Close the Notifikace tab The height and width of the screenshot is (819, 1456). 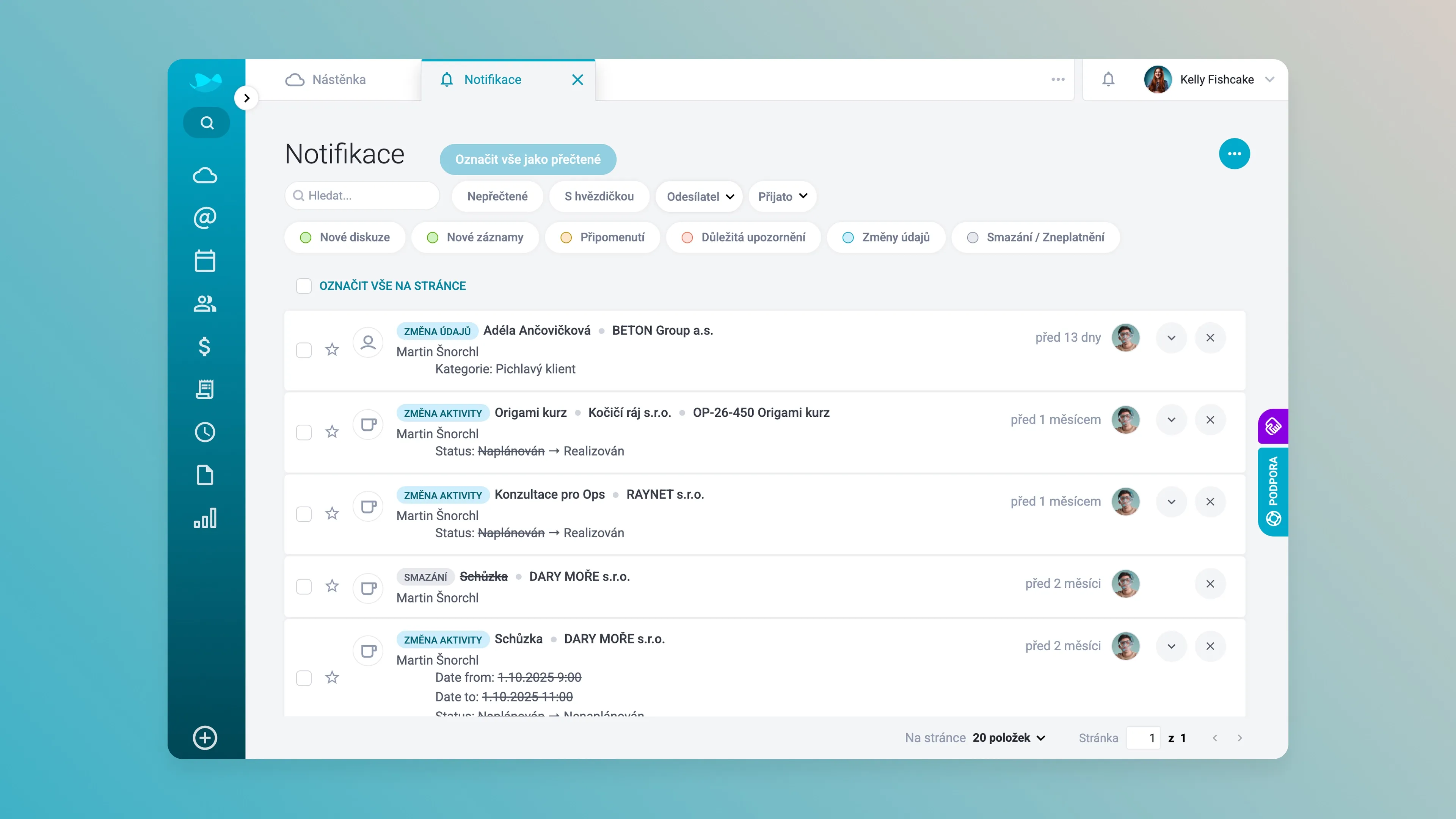pyautogui.click(x=577, y=80)
